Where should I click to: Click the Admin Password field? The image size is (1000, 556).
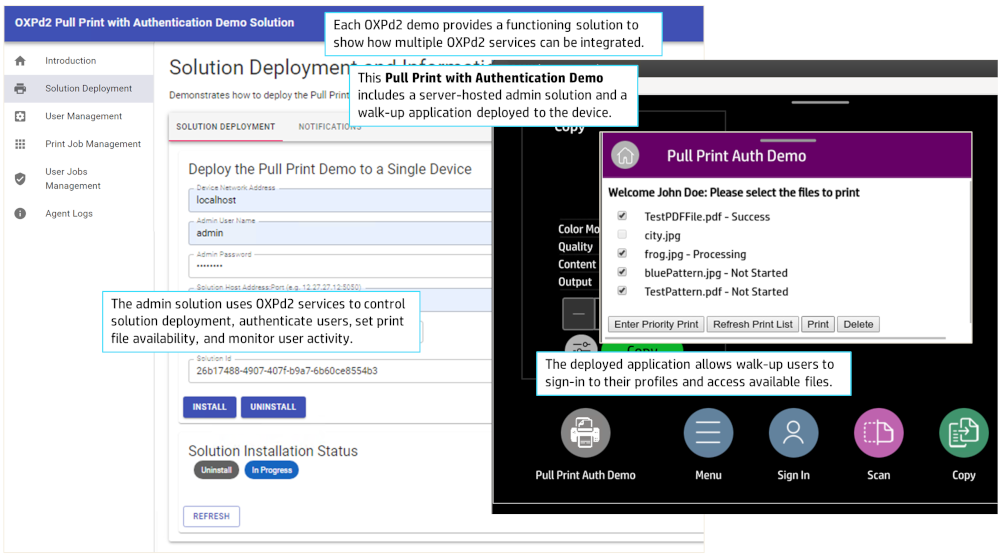[340, 265]
